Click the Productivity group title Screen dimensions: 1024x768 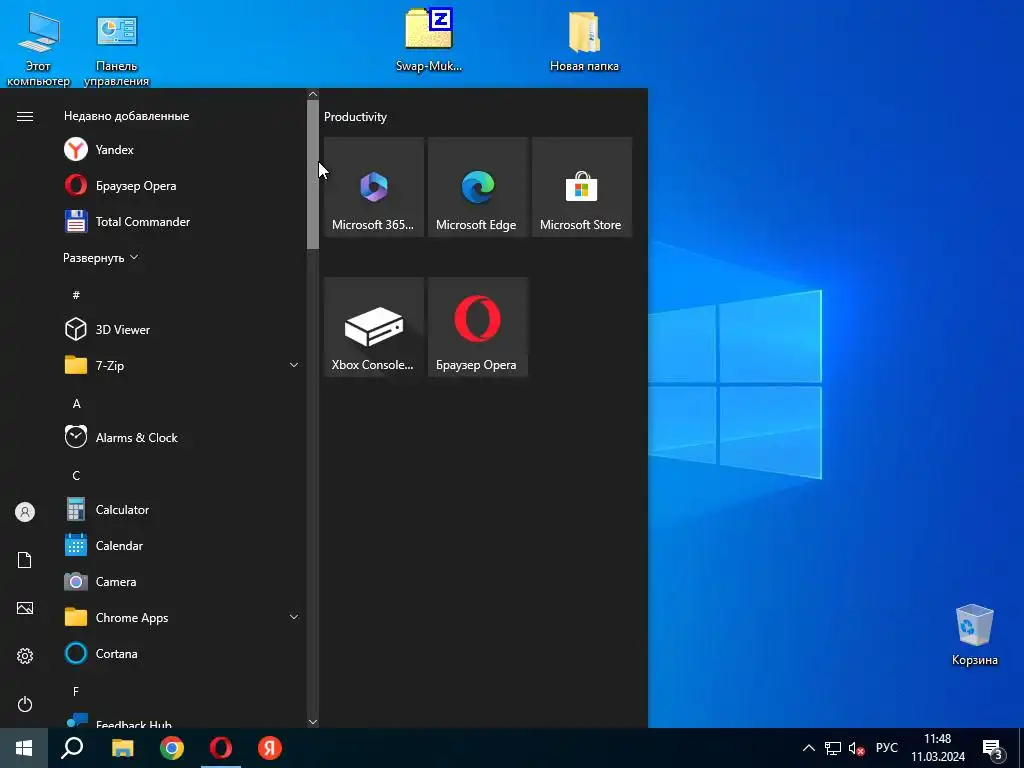355,117
